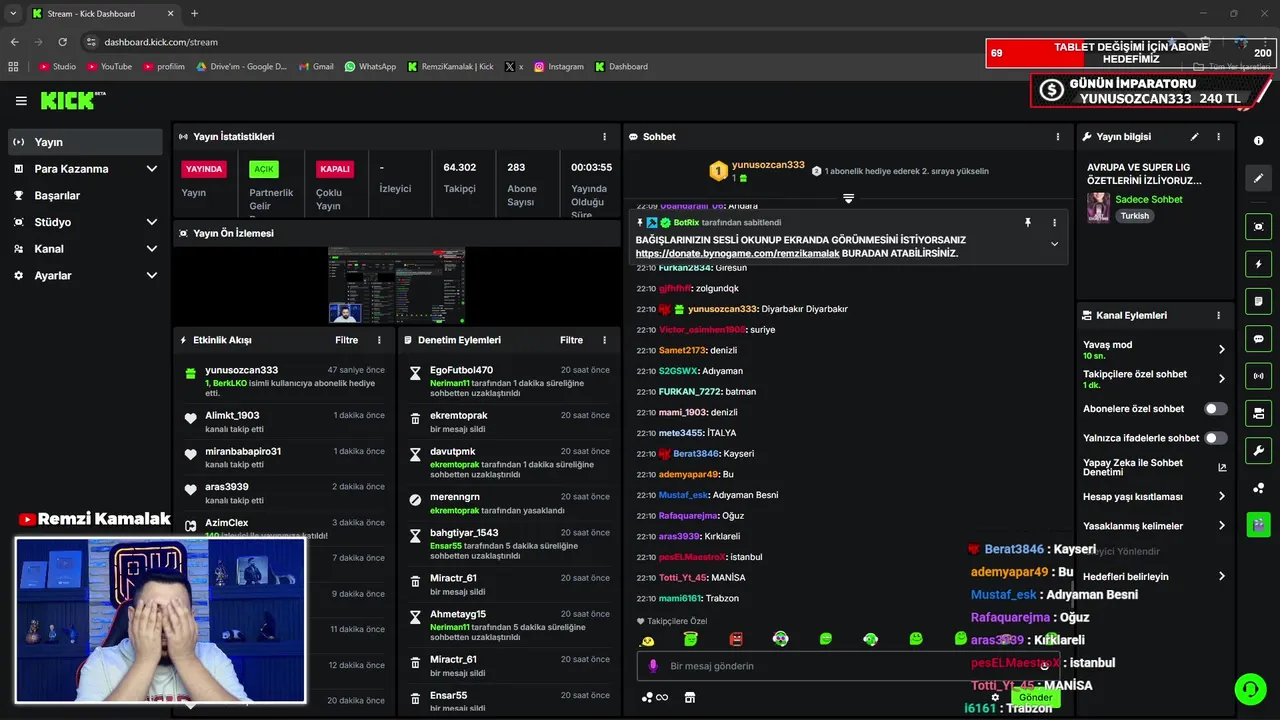Image resolution: width=1280 pixels, height=720 pixels.
Task: Open the RemziKamalak | Kick bookmark
Action: 450,67
